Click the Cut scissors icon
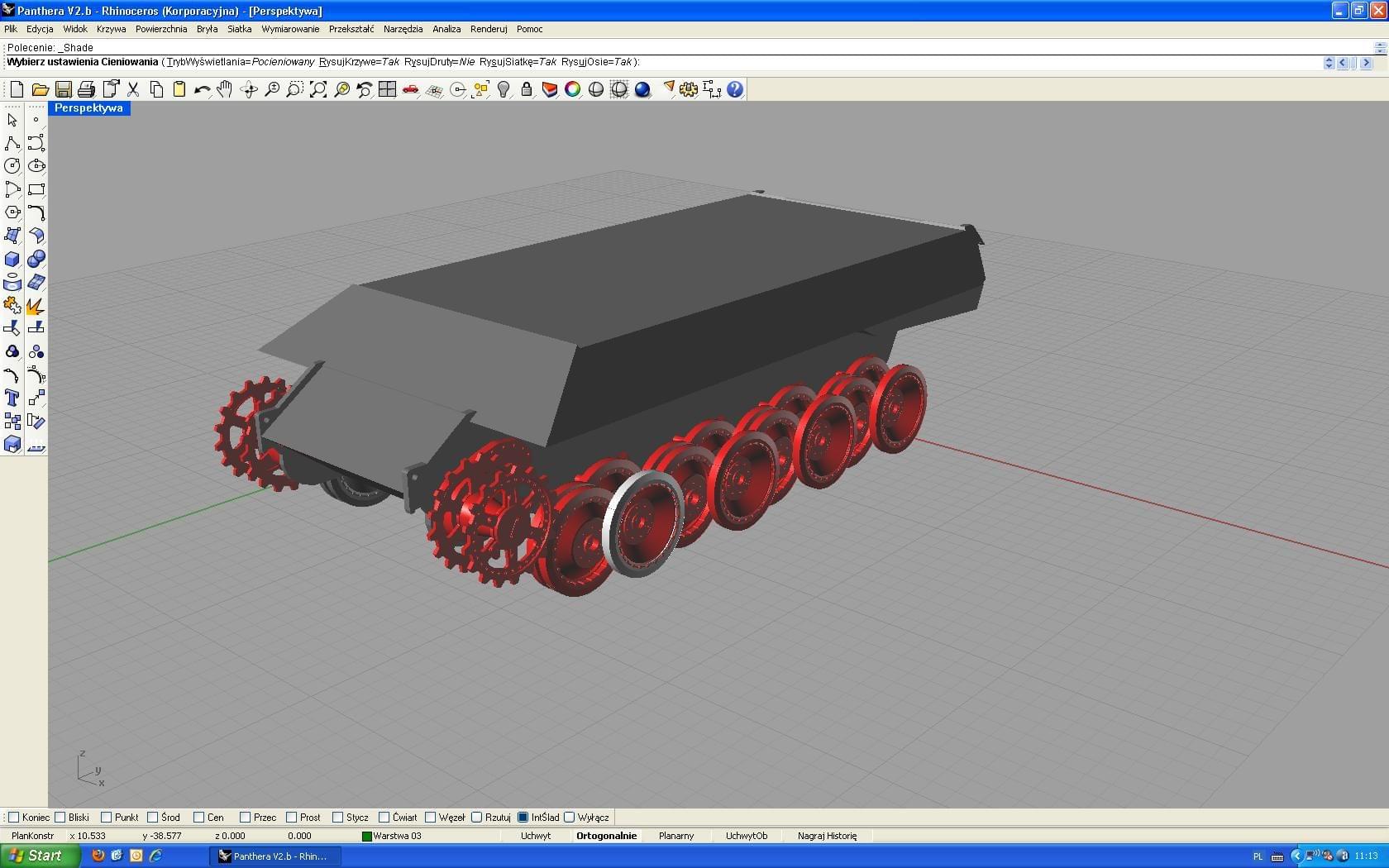 coord(133,89)
